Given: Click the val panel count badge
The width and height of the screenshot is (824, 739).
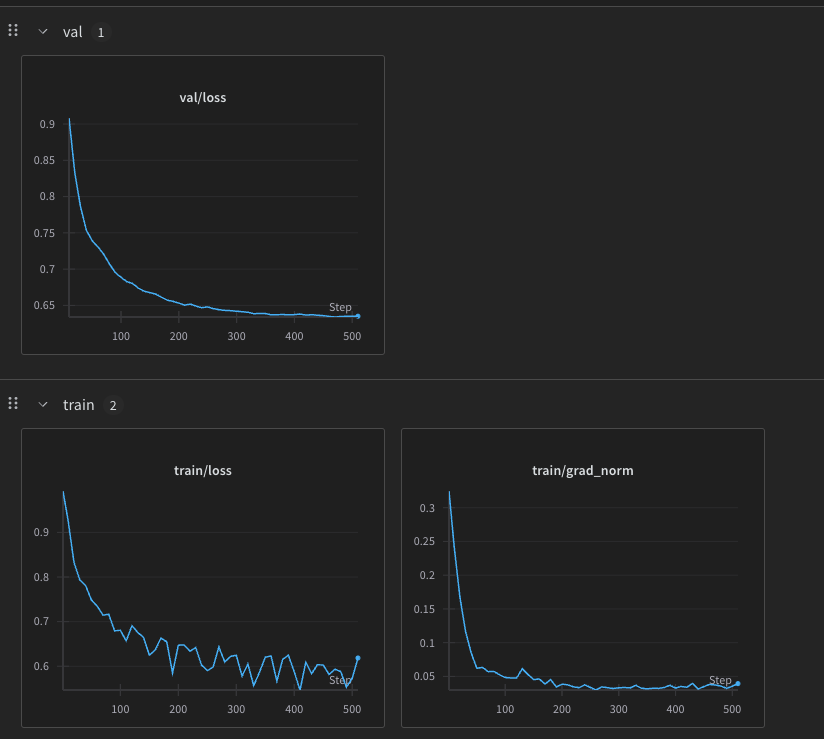Looking at the screenshot, I should coord(100,32).
